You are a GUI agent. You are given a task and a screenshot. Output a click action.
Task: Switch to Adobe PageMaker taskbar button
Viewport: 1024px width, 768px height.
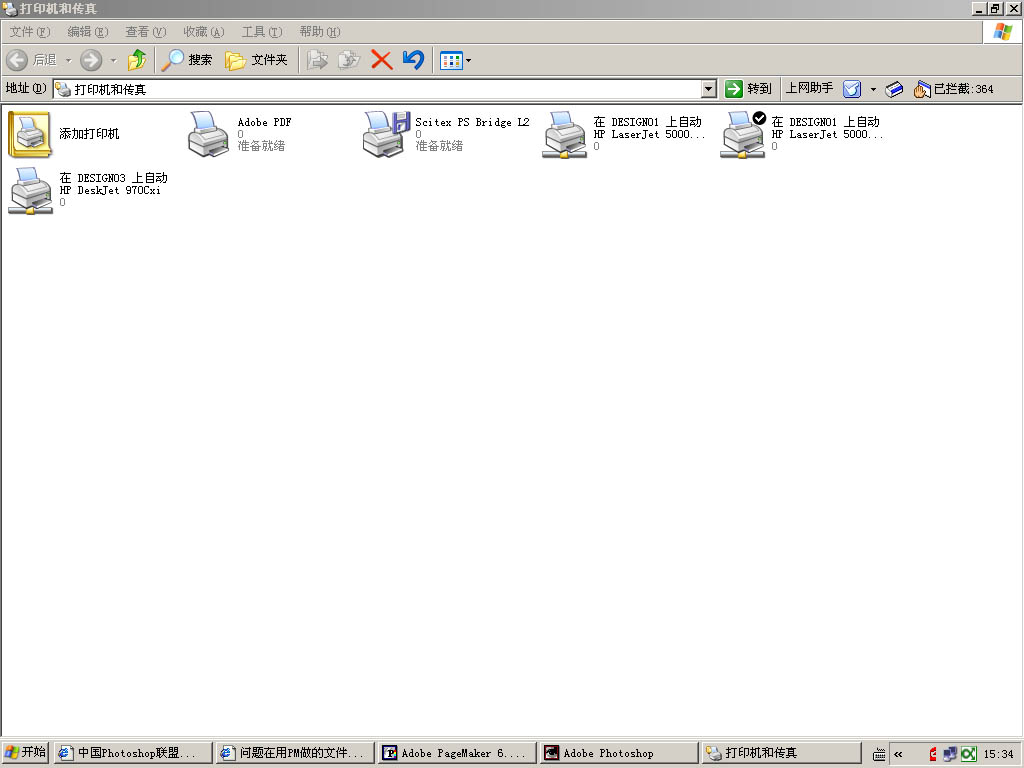[x=457, y=753]
